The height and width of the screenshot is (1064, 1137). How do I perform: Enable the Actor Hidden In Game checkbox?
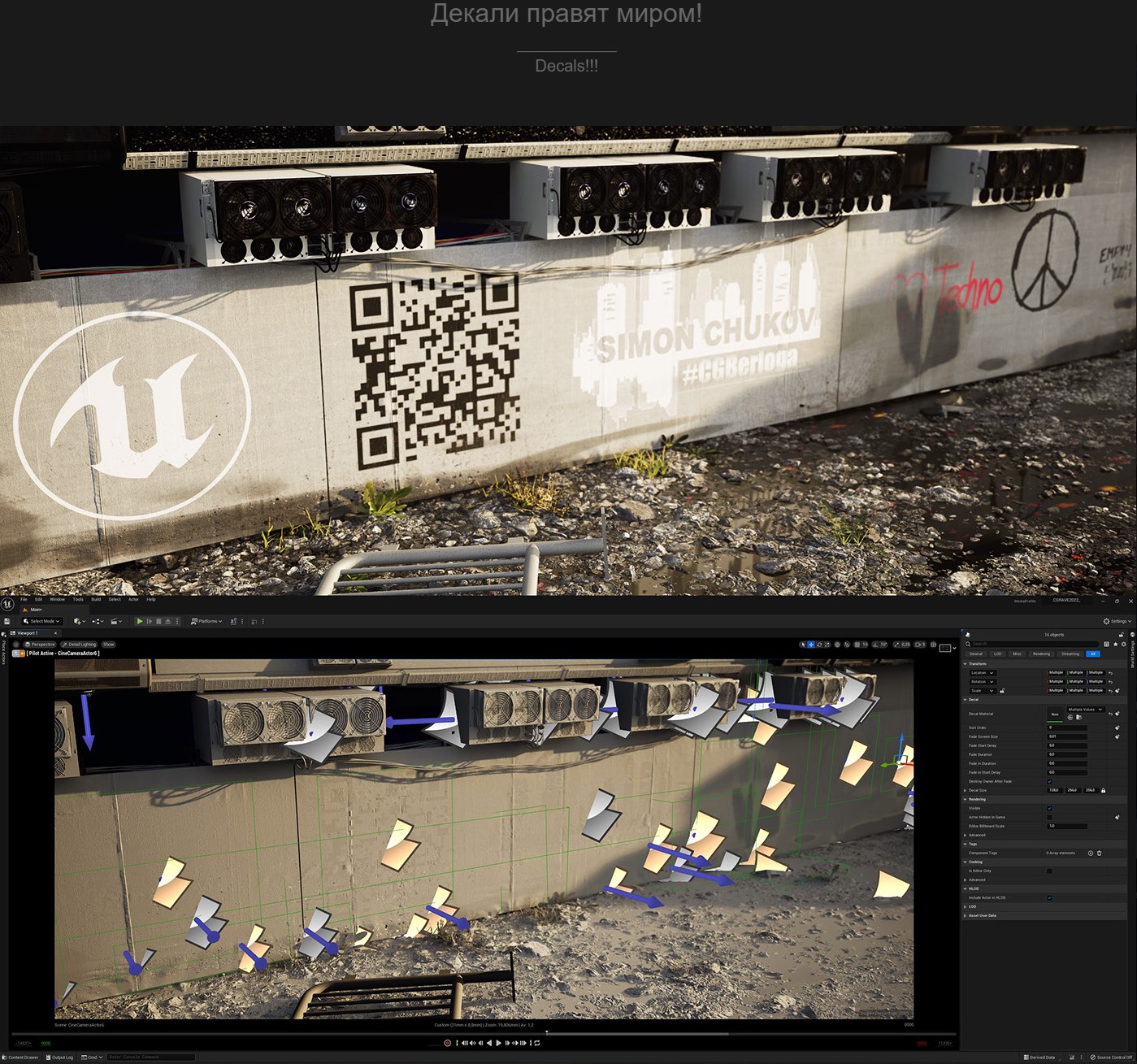click(x=1049, y=817)
